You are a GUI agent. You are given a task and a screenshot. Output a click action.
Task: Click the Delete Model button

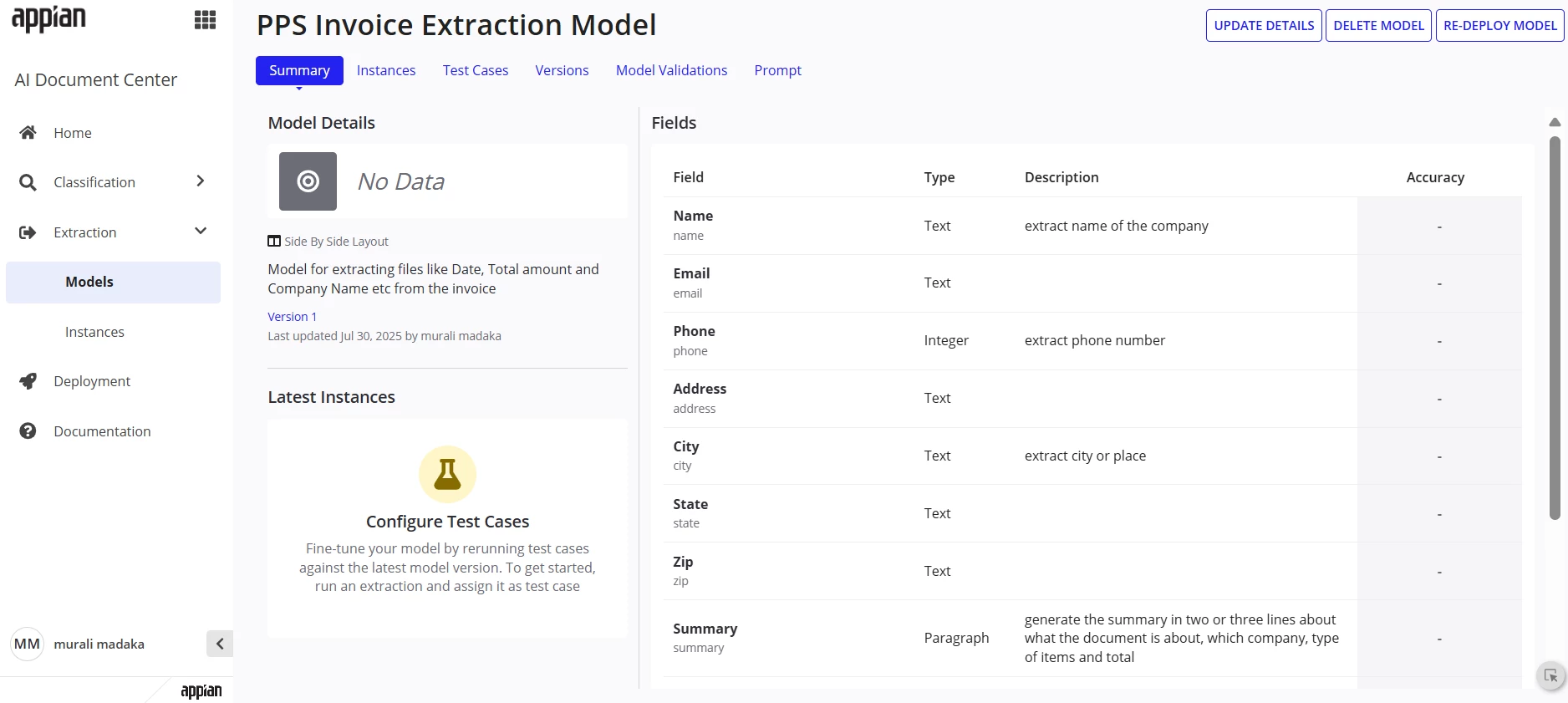[1378, 26]
